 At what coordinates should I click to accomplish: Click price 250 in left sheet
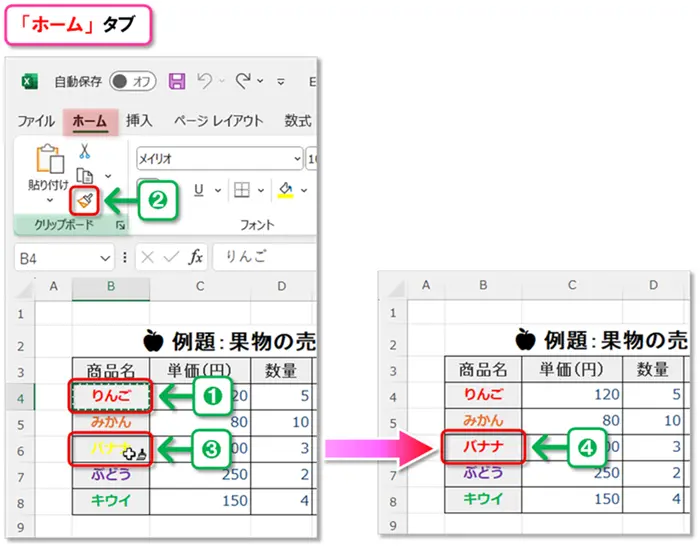pos(200,475)
